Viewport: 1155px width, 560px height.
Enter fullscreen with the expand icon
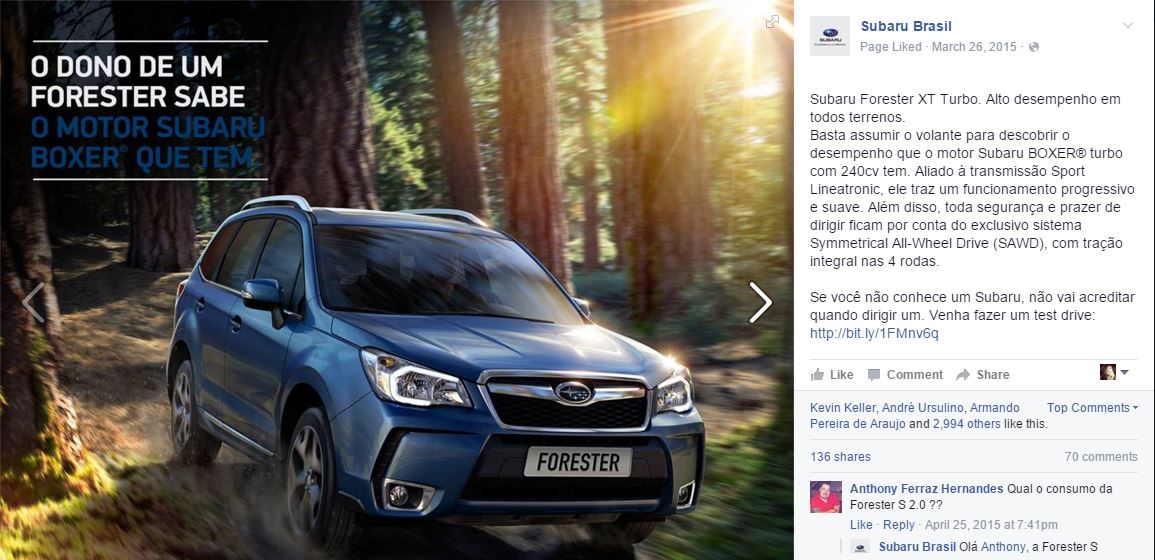pos(772,22)
